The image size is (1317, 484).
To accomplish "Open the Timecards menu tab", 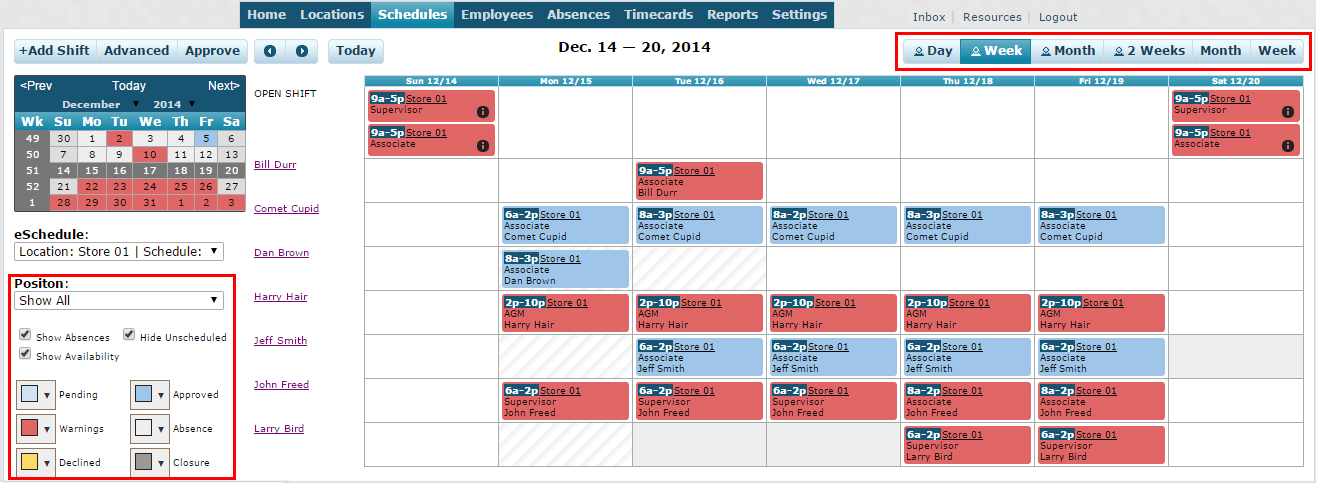I will point(657,15).
